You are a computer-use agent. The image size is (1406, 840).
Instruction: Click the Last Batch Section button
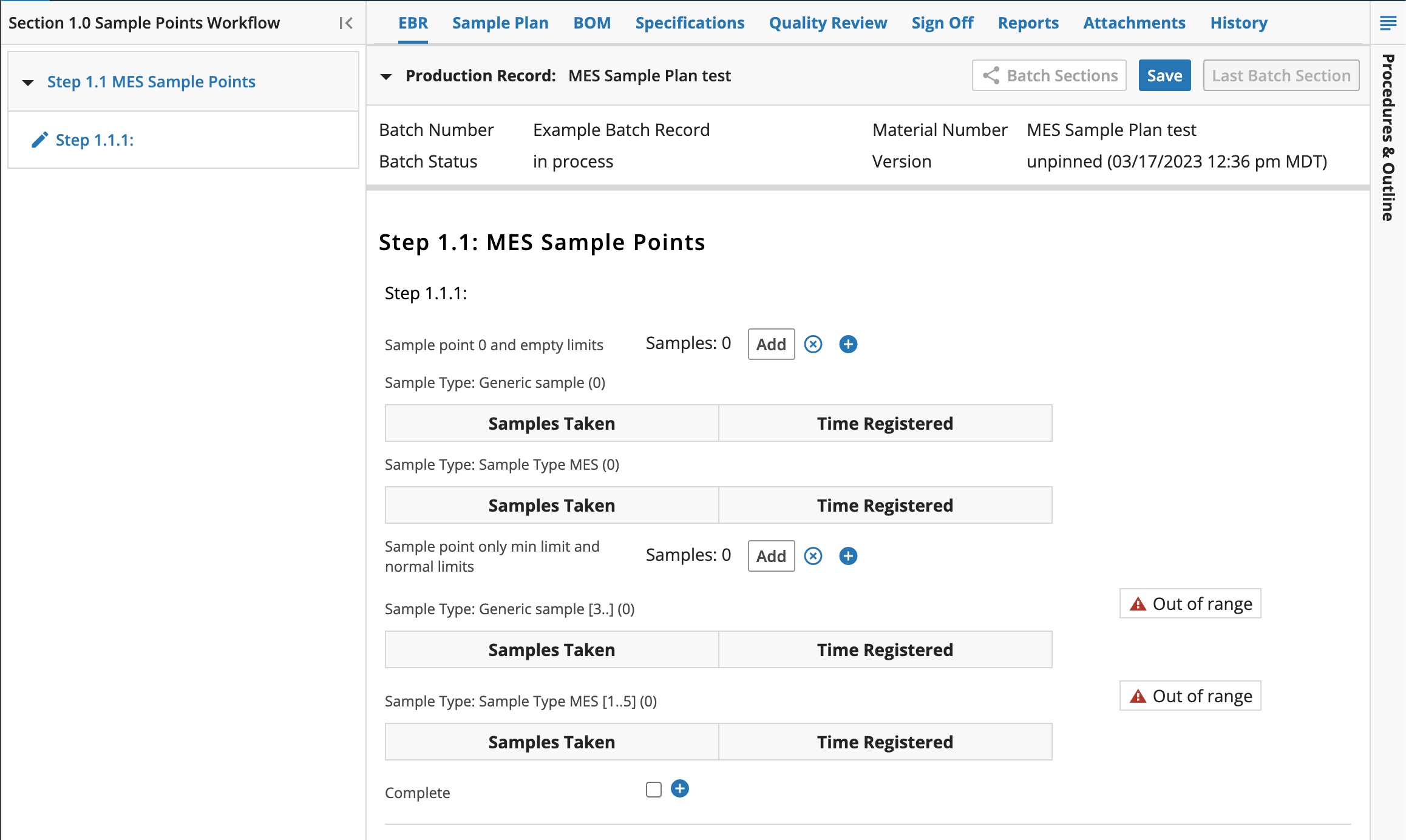pyautogui.click(x=1281, y=75)
